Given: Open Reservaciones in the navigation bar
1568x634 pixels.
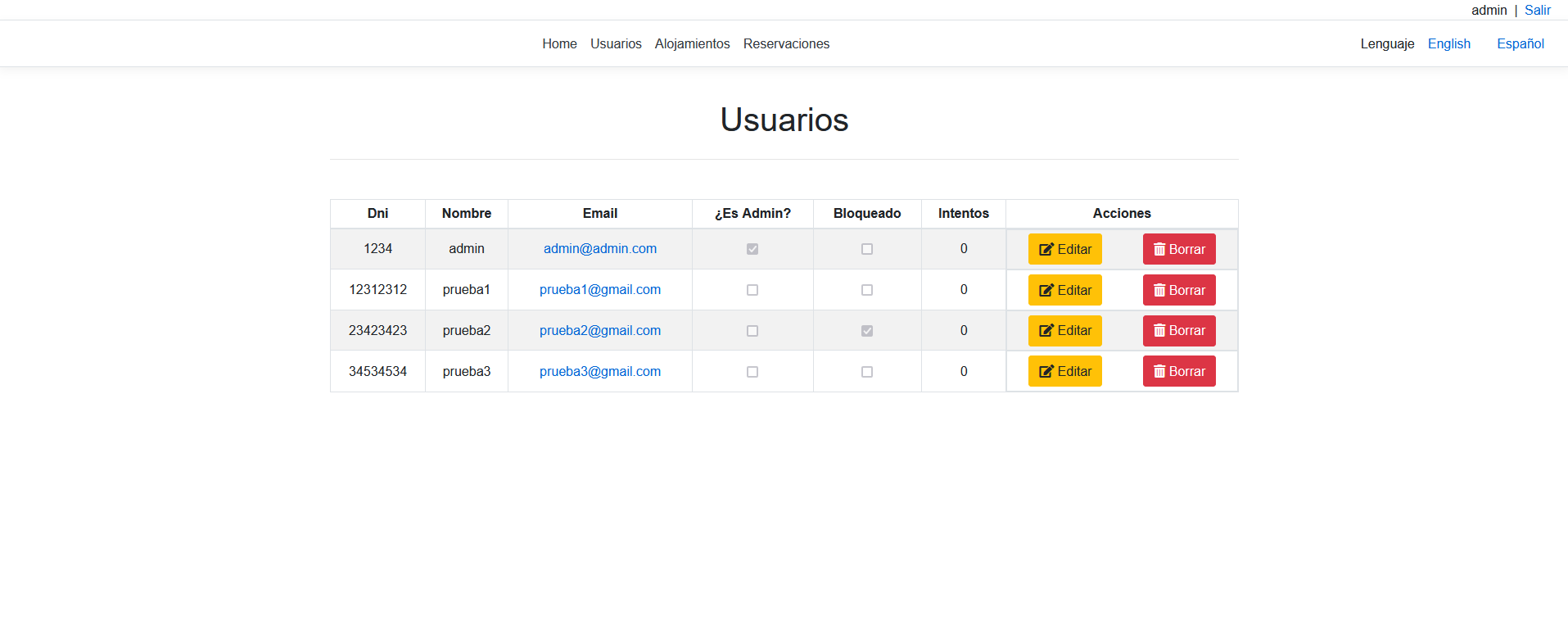Looking at the screenshot, I should click(786, 43).
